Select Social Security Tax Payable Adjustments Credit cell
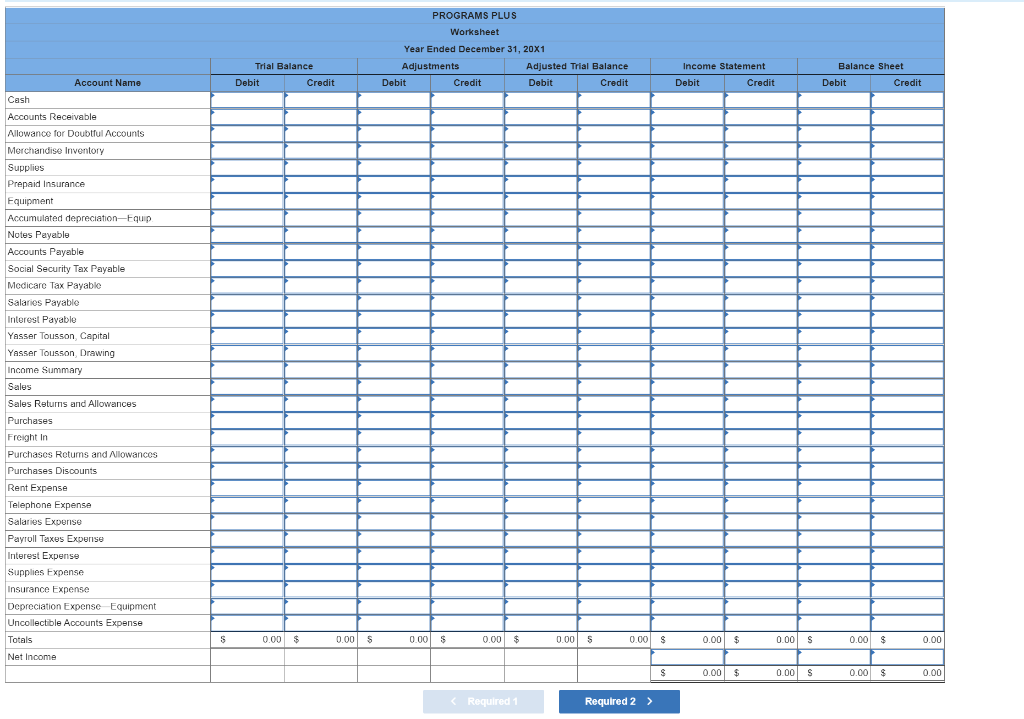The width and height of the screenshot is (1024, 719). click(468, 269)
